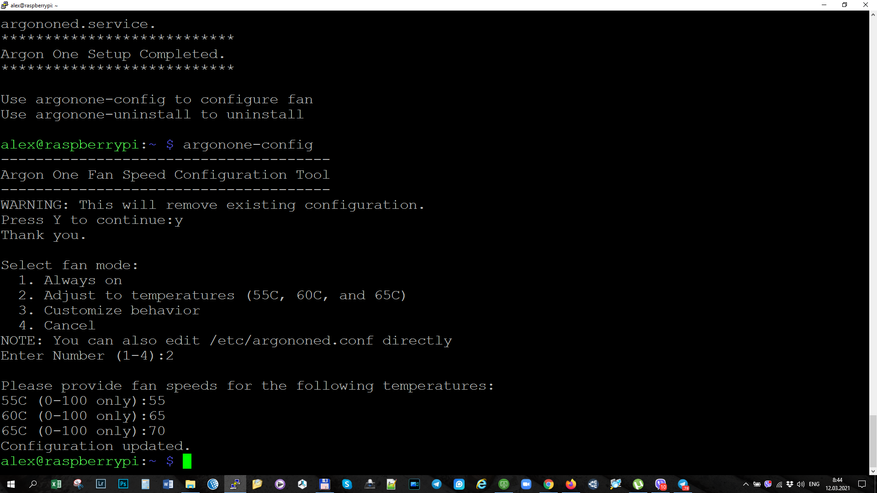877x493 pixels.
Task: Click 'Argon One Setup Completed.' line
Action: (112, 54)
